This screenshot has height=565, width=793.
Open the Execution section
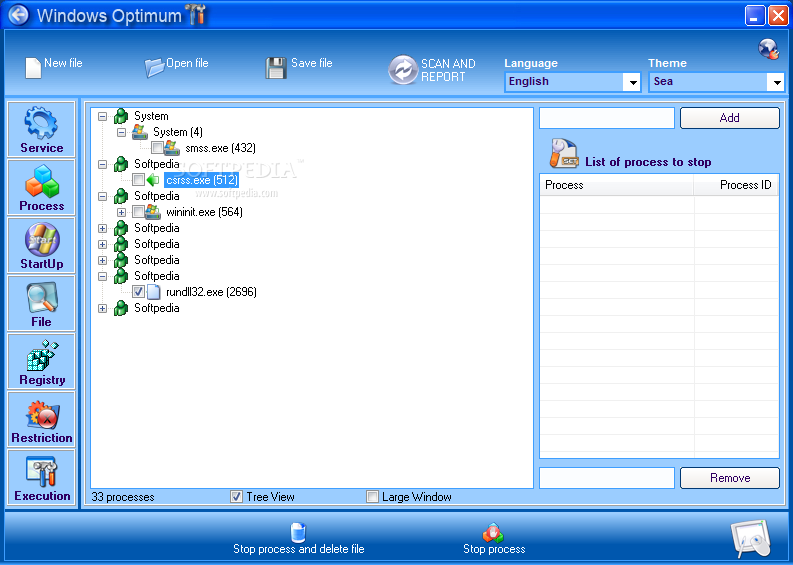point(41,477)
